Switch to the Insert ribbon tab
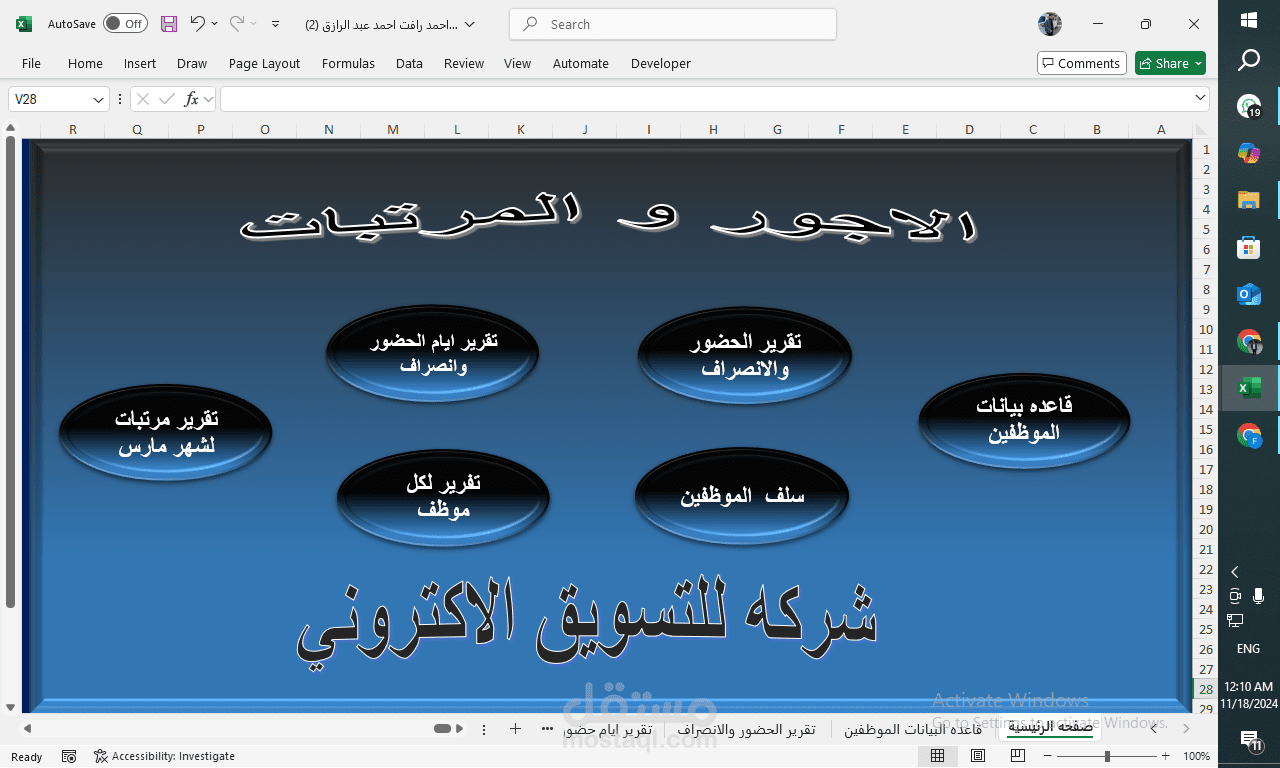The width and height of the screenshot is (1280, 768). pyautogui.click(x=140, y=63)
